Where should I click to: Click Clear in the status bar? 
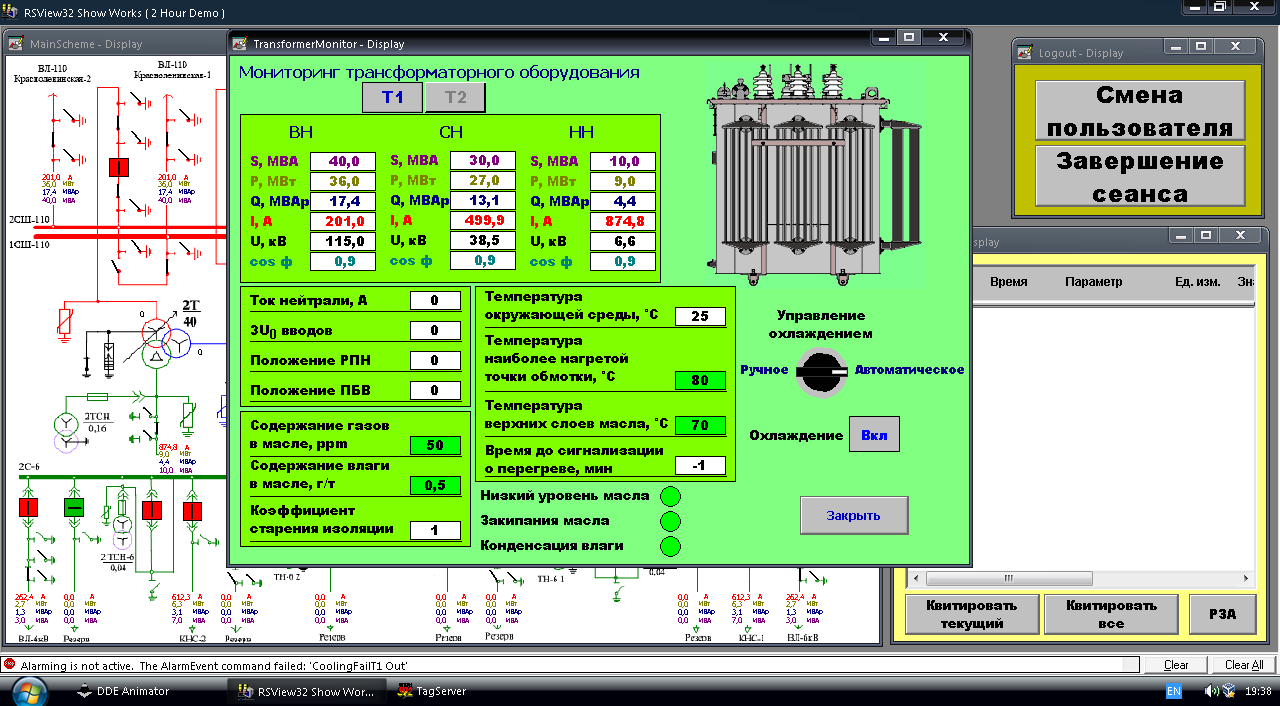(x=1176, y=665)
